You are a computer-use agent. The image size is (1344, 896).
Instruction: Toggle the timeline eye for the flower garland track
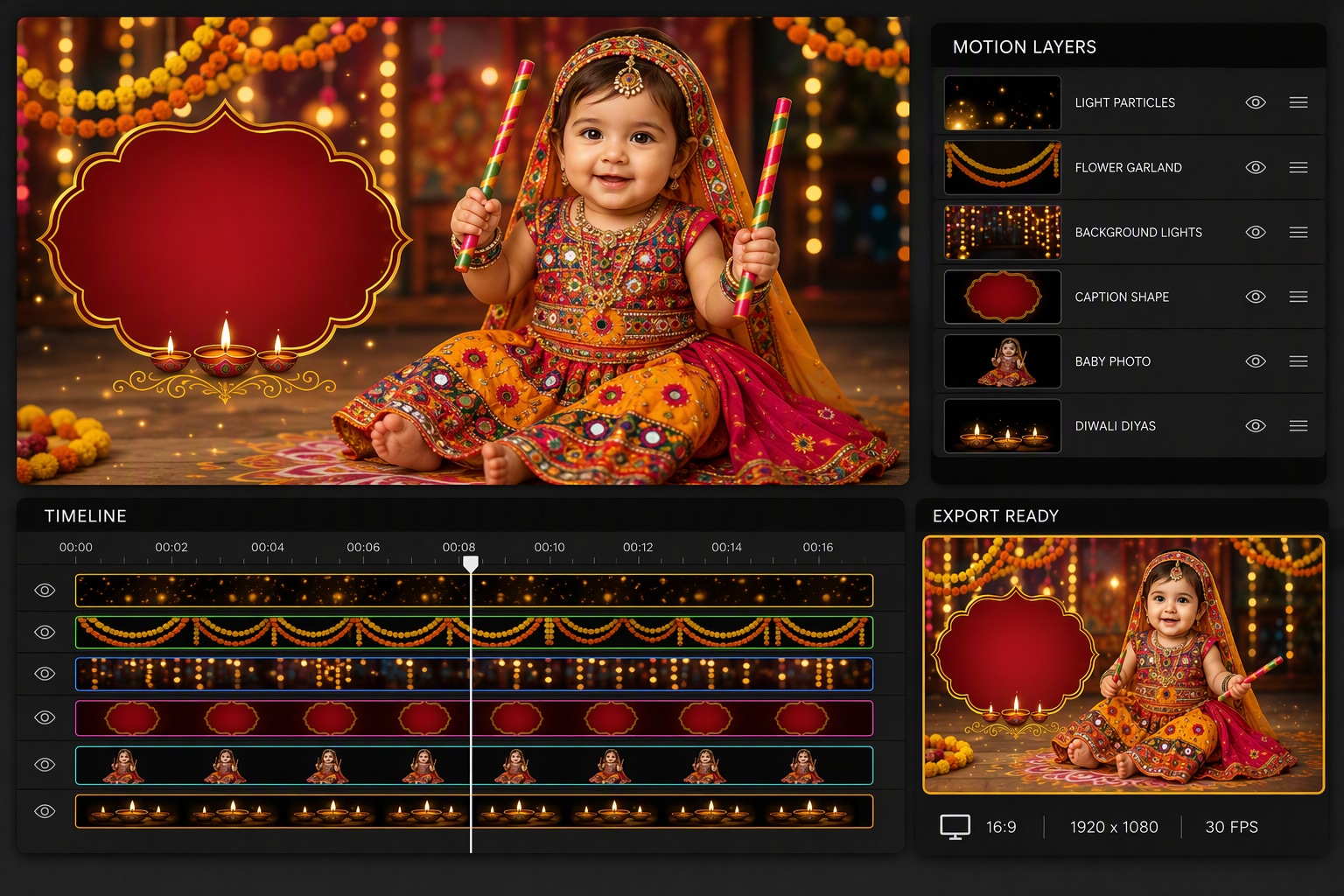point(45,632)
